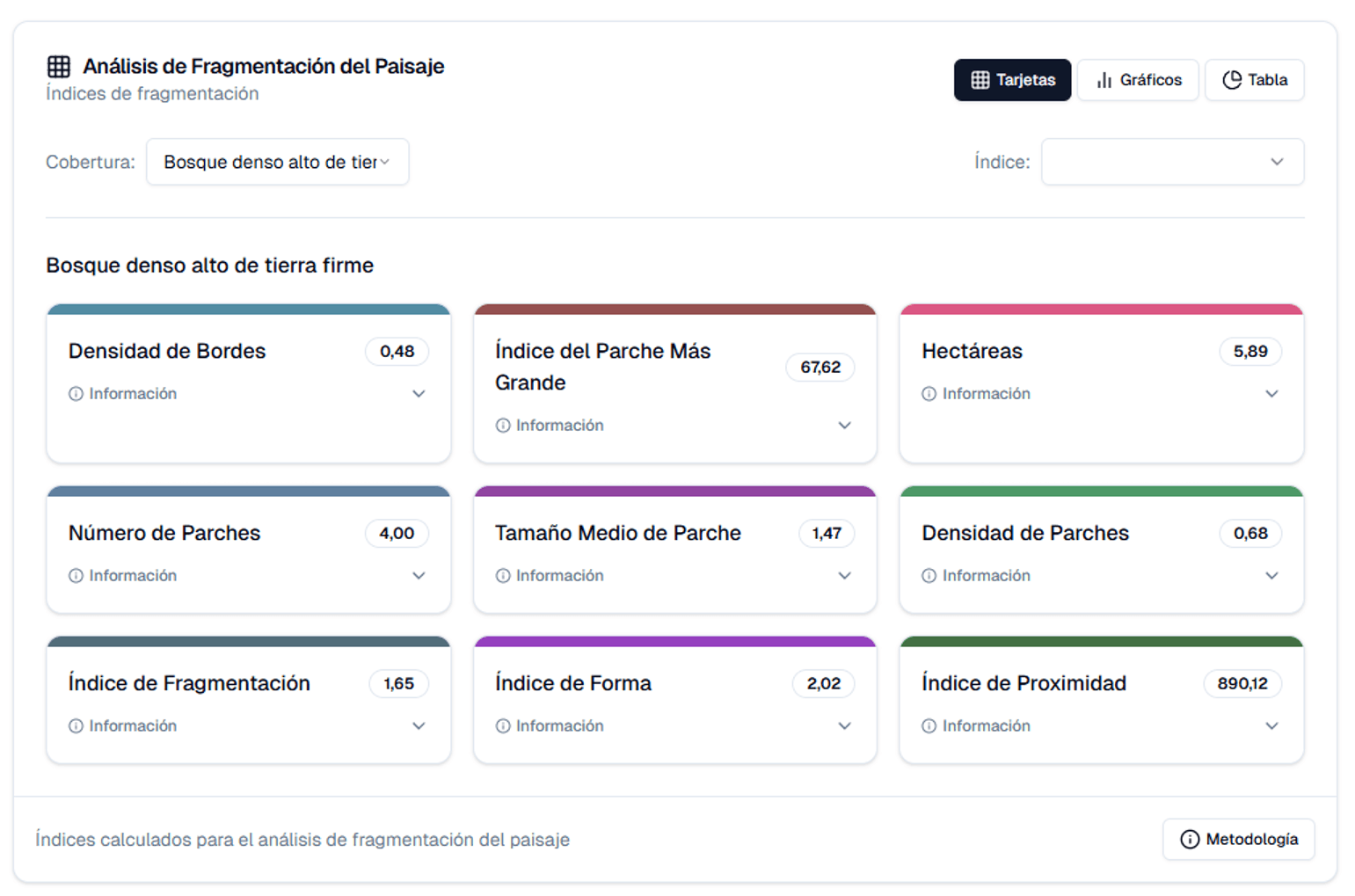
Task: Click the grid icon beside Análisis de Fragmentación title
Action: [59, 67]
